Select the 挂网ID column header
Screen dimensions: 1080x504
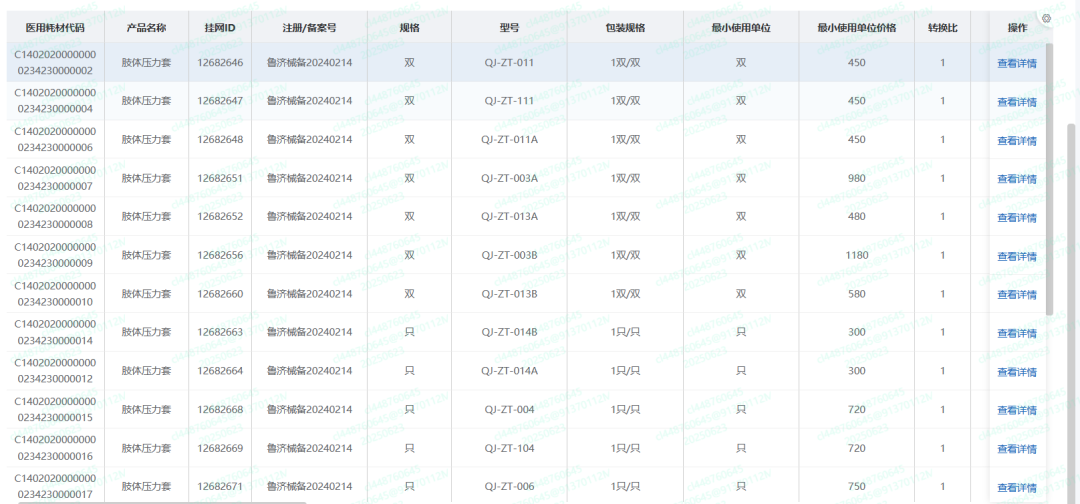(220, 27)
